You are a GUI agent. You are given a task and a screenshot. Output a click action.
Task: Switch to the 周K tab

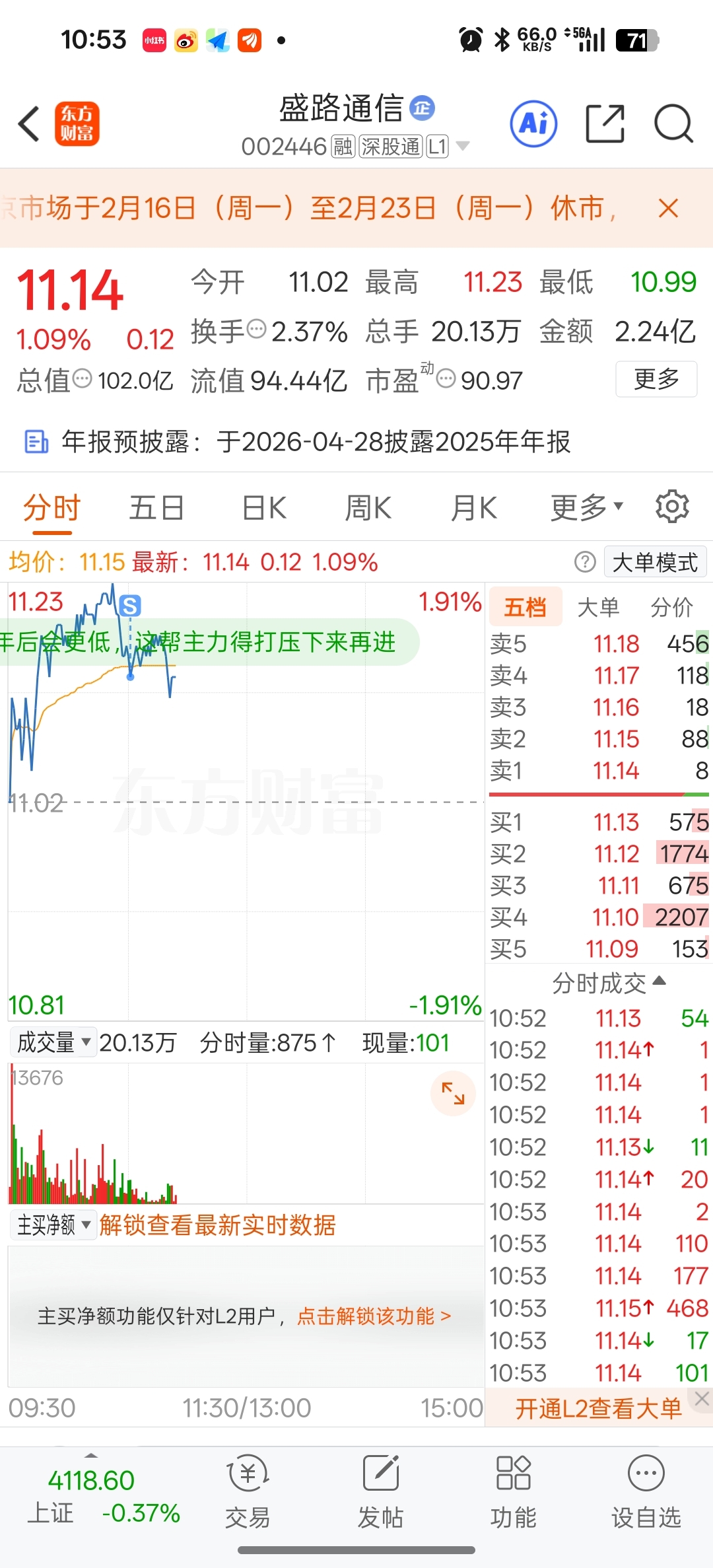(368, 508)
